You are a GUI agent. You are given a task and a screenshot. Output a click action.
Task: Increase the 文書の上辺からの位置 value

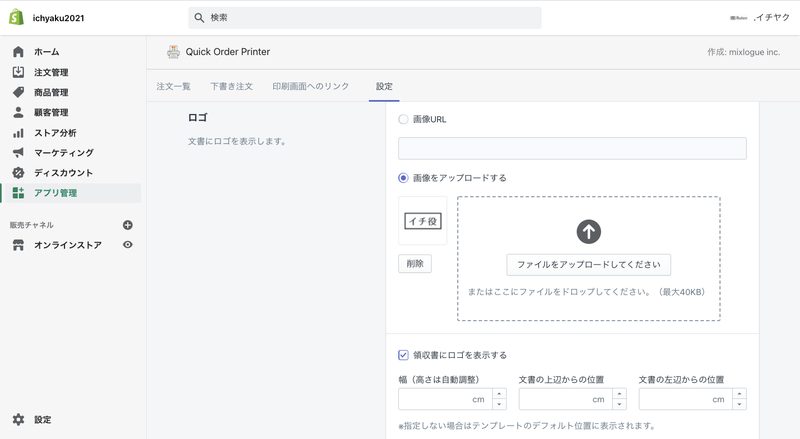[619, 394]
